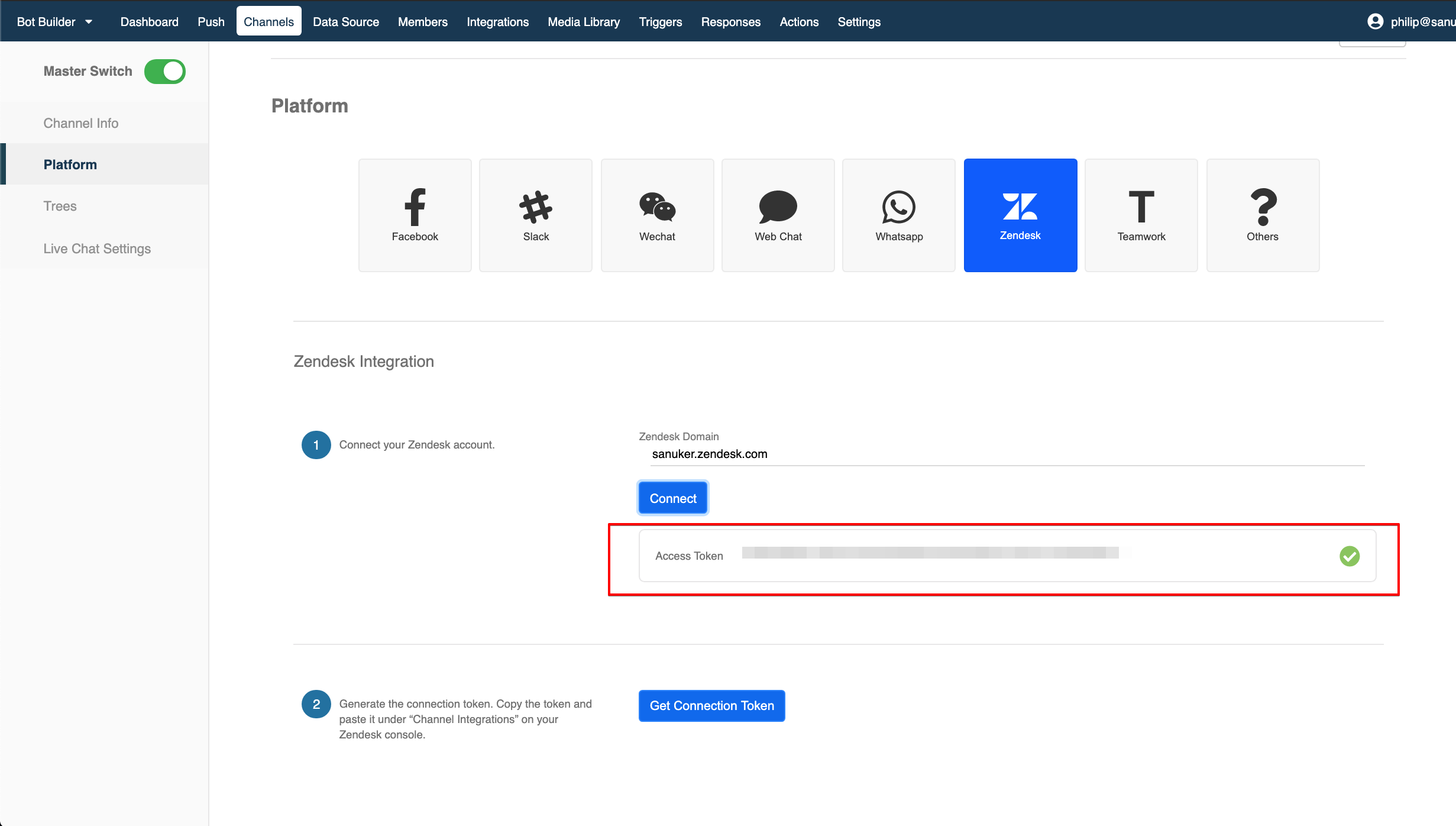Click the Zendesk platform tile
This screenshot has height=826, width=1456.
click(1020, 215)
